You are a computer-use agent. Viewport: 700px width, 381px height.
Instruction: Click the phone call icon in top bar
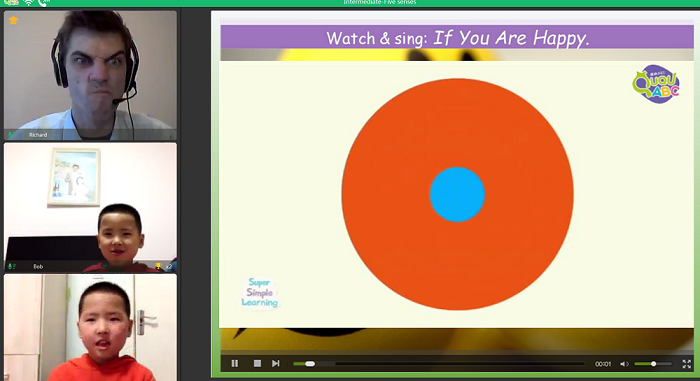pyautogui.click(x=43, y=3)
